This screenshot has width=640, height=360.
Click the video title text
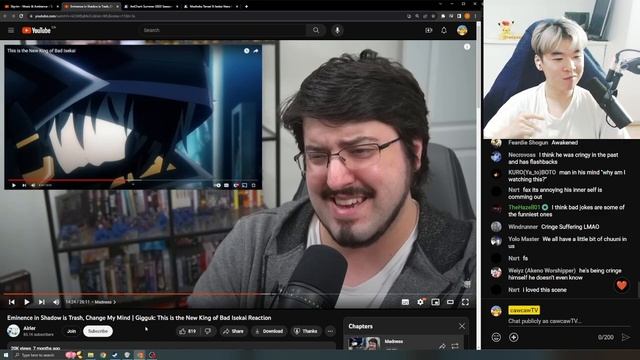pyautogui.click(x=139, y=318)
